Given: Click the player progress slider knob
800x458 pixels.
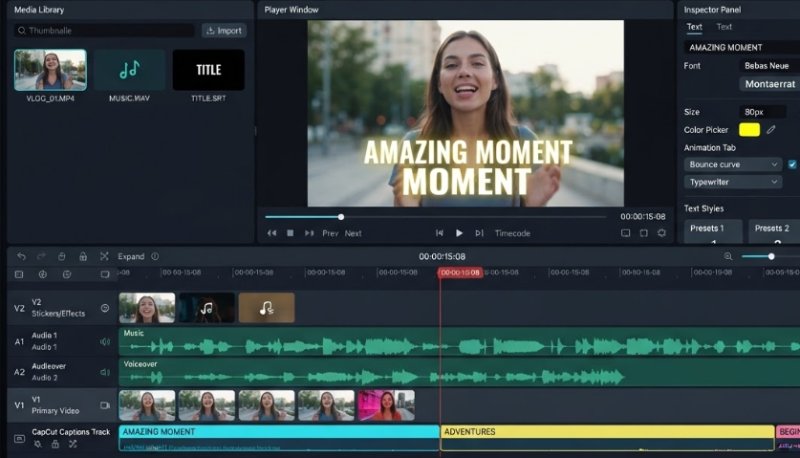Looking at the screenshot, I should coord(341,217).
